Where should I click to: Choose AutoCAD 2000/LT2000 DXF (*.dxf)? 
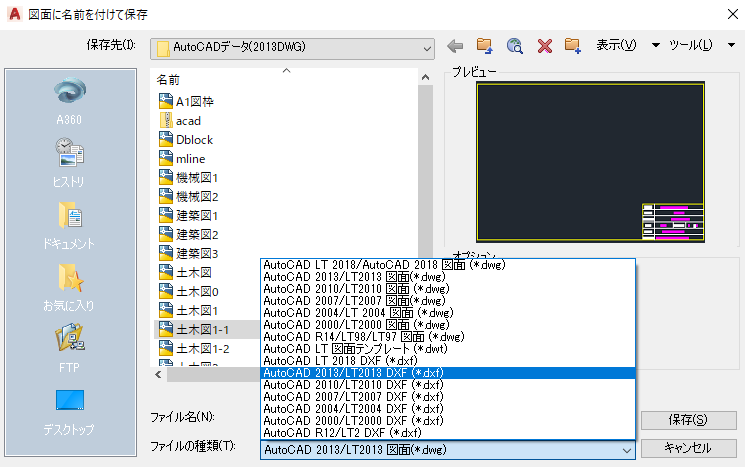[x=448, y=421]
